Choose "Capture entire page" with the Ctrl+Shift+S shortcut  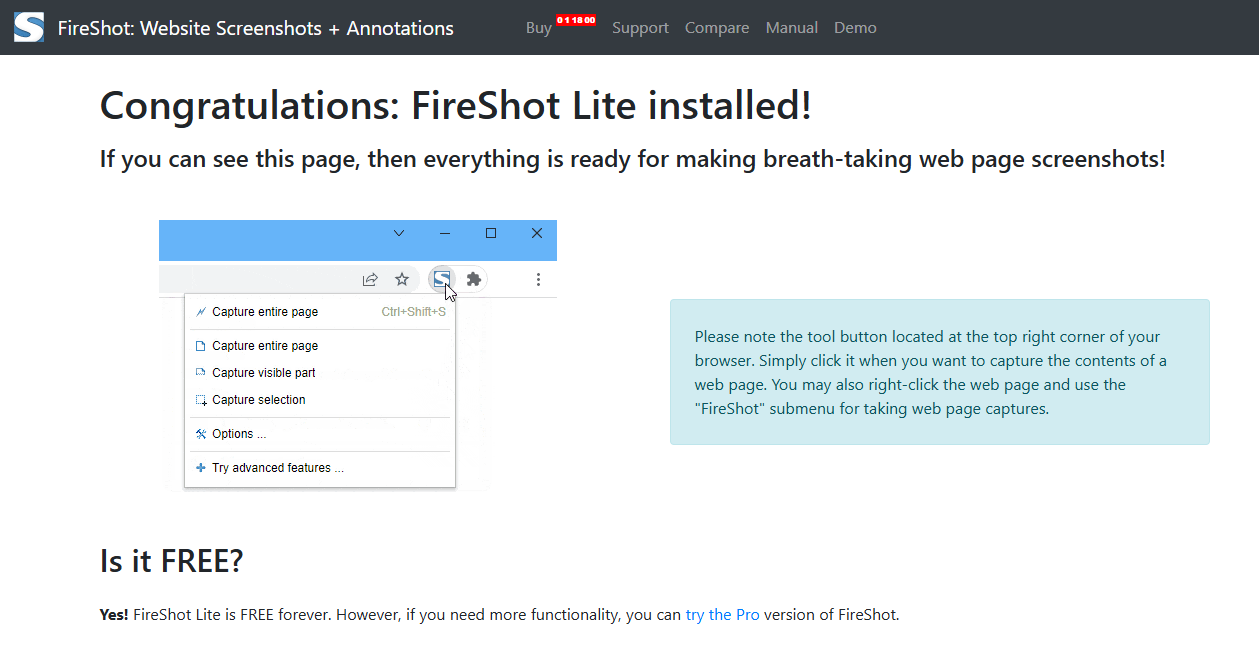coord(320,312)
